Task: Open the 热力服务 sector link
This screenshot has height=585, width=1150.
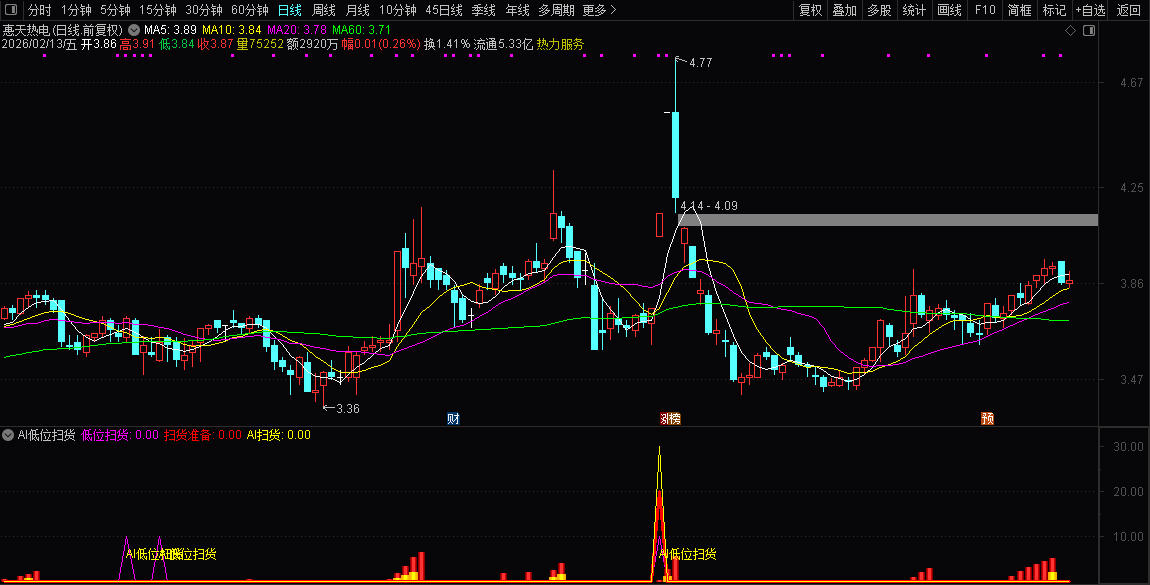Action: tap(560, 44)
